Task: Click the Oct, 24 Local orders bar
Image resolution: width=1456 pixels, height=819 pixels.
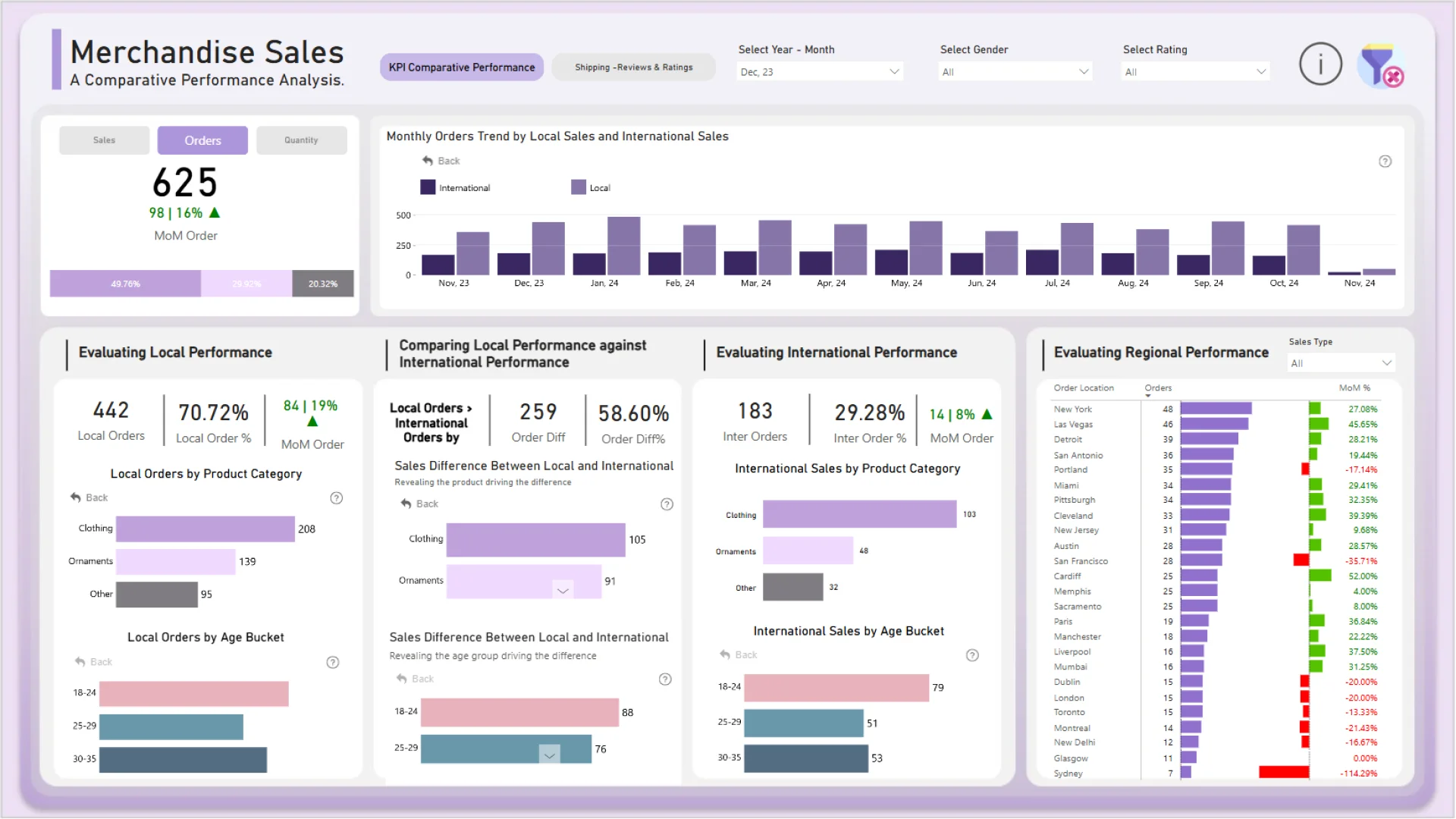Action: coord(1304,249)
